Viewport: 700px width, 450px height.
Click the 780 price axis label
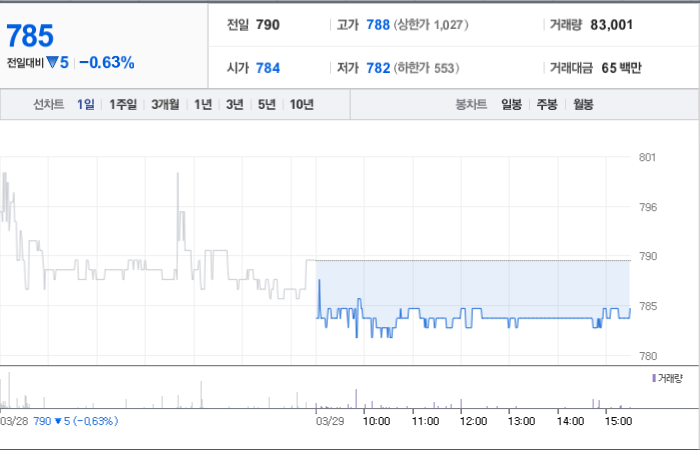click(x=648, y=356)
